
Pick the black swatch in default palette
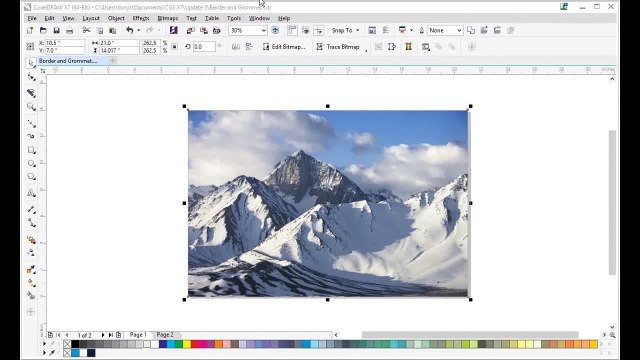coord(75,344)
